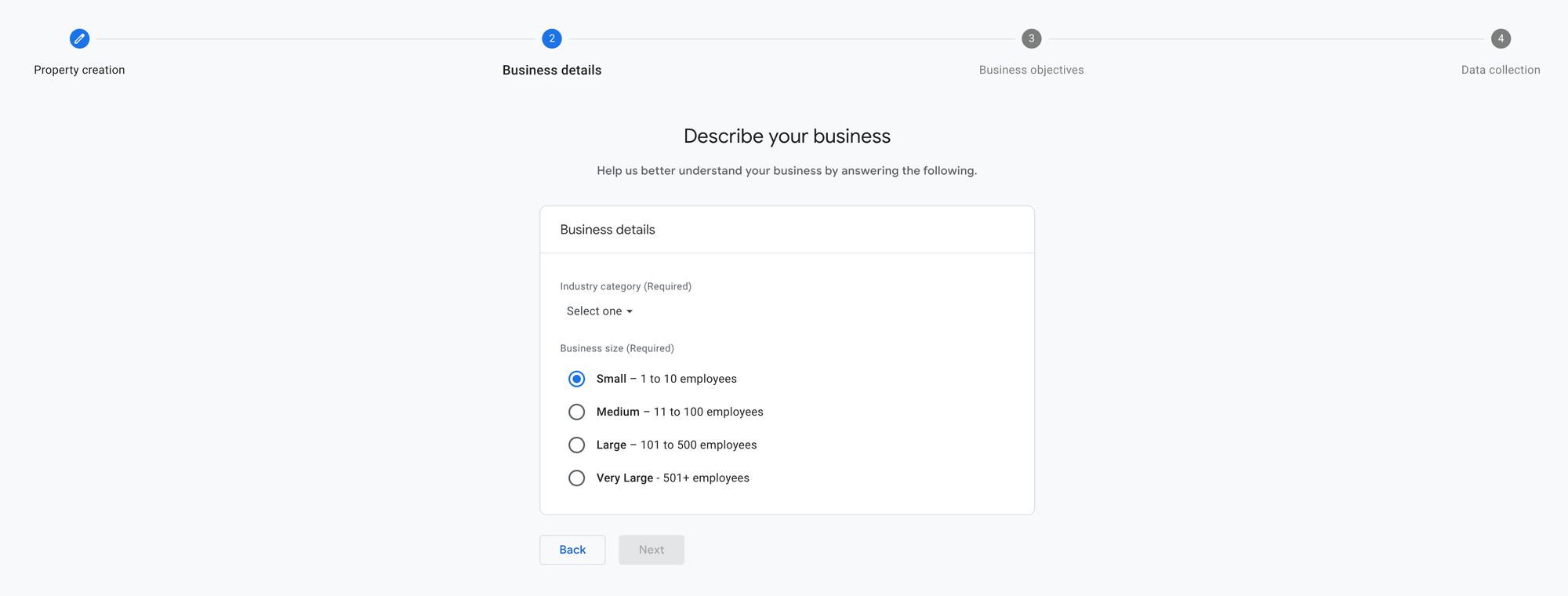
Task: Select Large 101 to 500 employees
Action: point(576,445)
